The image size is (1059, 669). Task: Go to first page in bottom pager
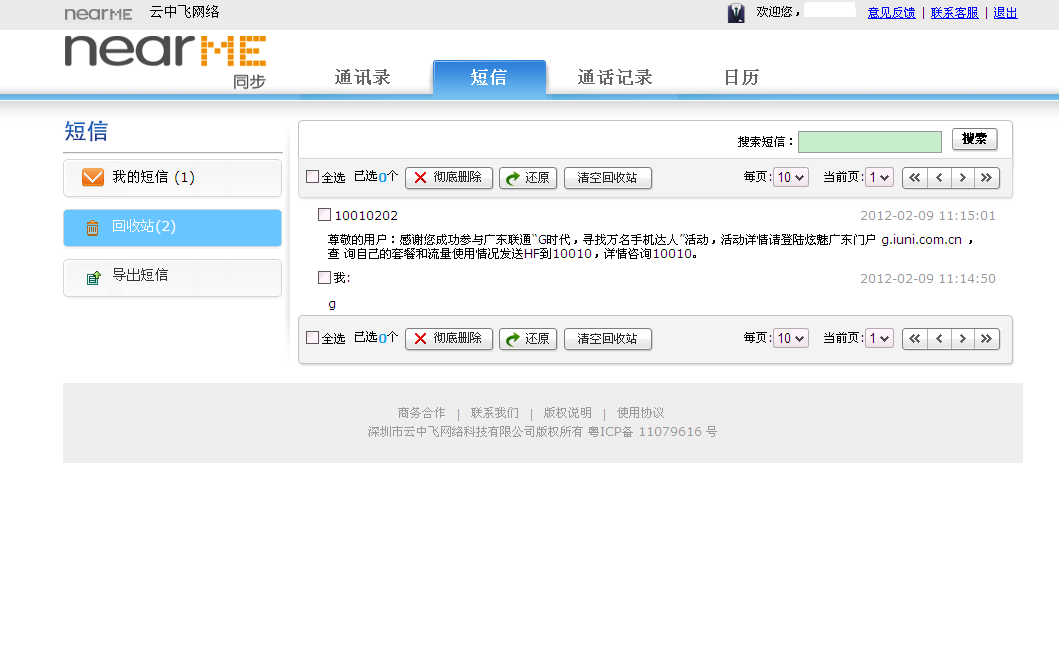tap(914, 338)
